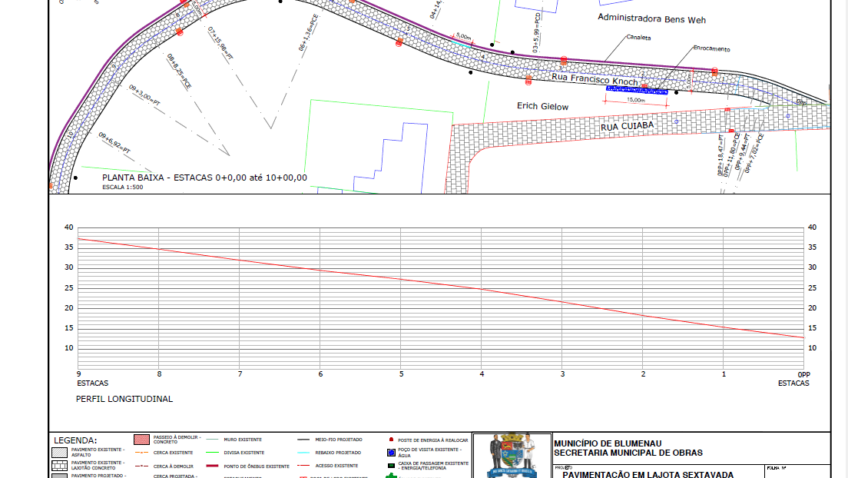Screen dimensions: 848x478
Task: Select the PLANTA BAIXA - ESTACAS title
Action: tap(204, 177)
